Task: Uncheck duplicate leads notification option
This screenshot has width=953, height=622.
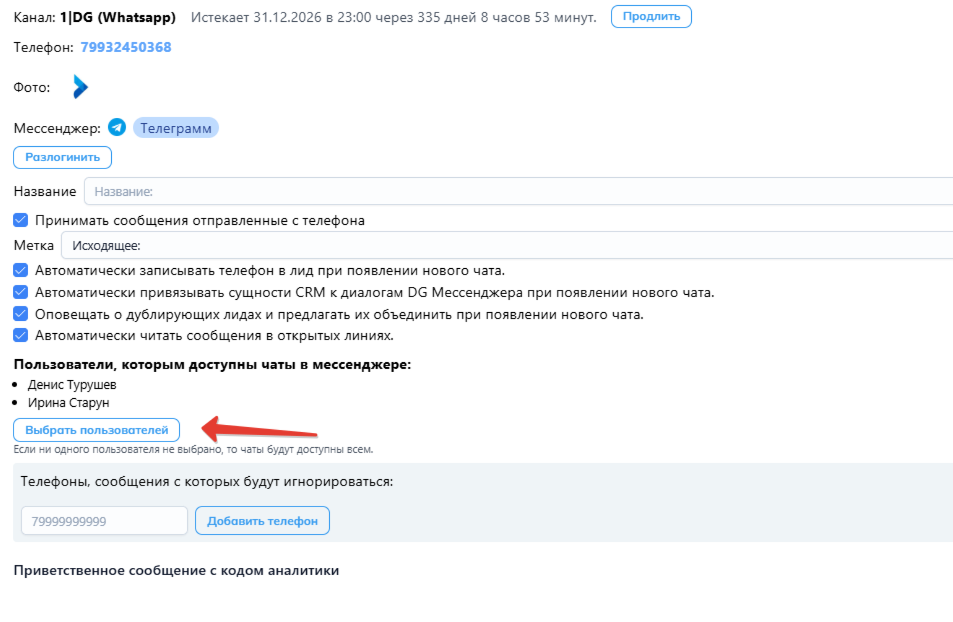Action: coord(21,314)
